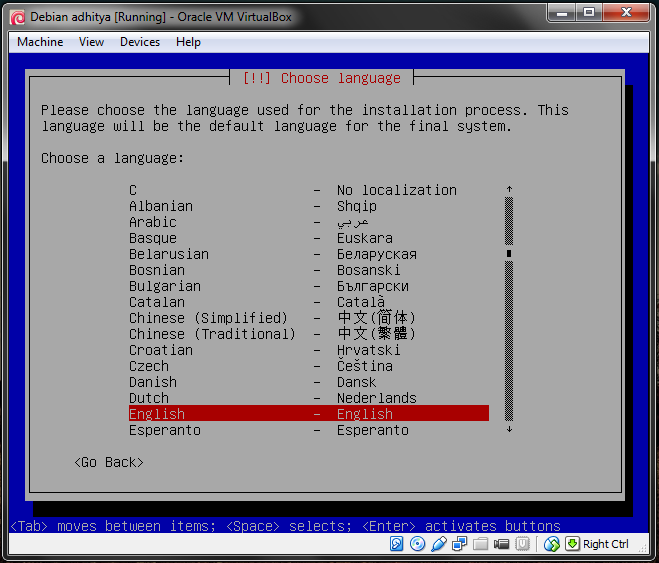This screenshot has height=563, width=659.
Task: Select the Basque language row
Action: click(x=308, y=238)
